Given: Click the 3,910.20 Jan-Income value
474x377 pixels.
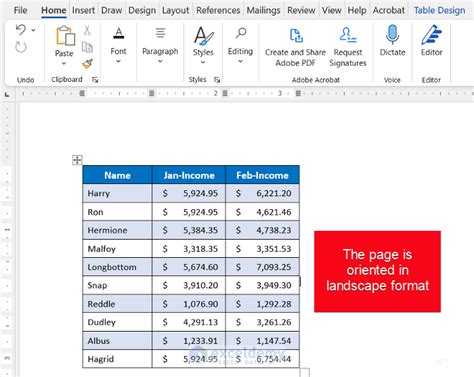Looking at the screenshot, I should pos(200,285).
